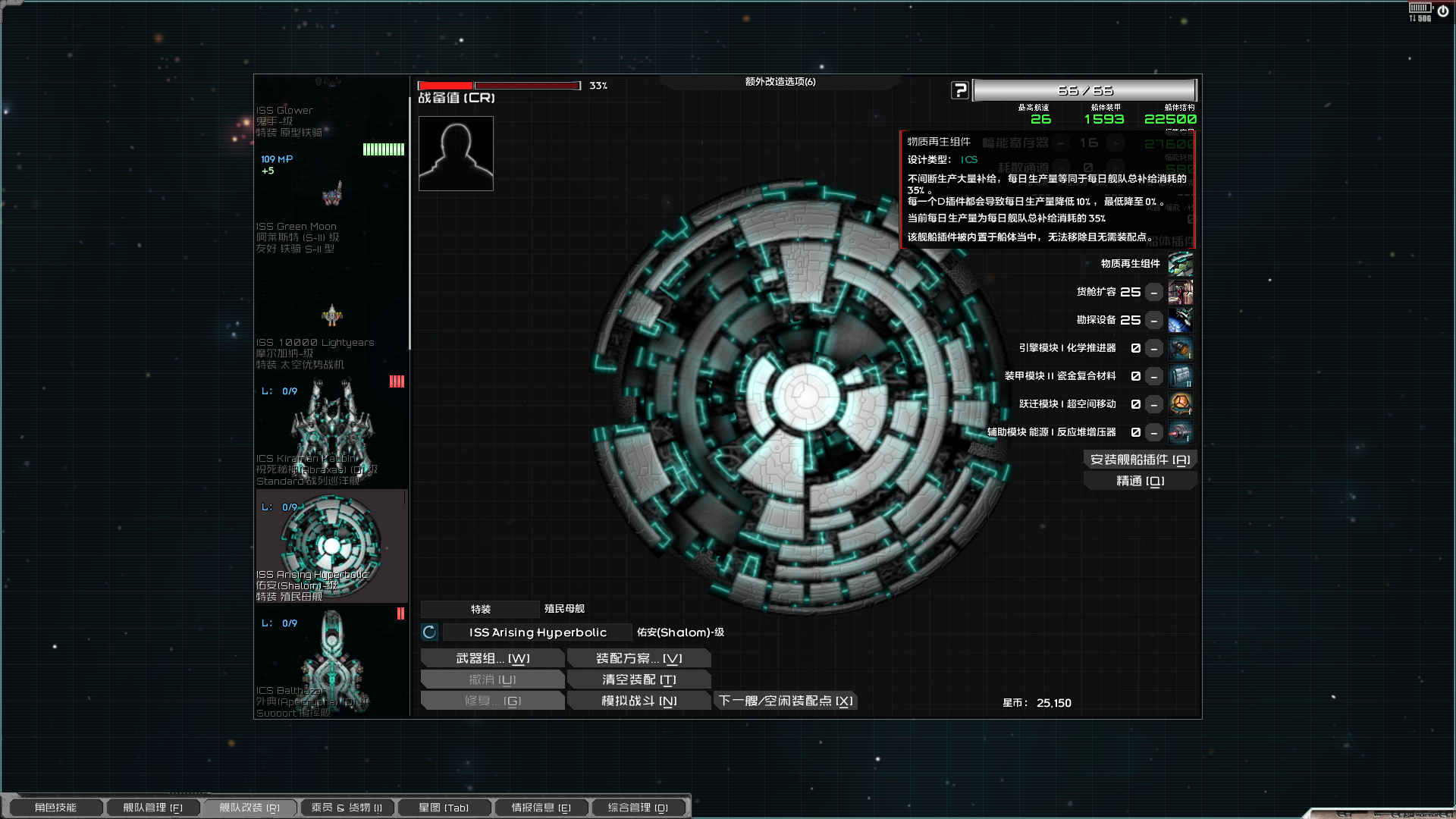Open the 武器组... [W] menu
Viewport: 1456px width, 819px height.
click(x=492, y=658)
